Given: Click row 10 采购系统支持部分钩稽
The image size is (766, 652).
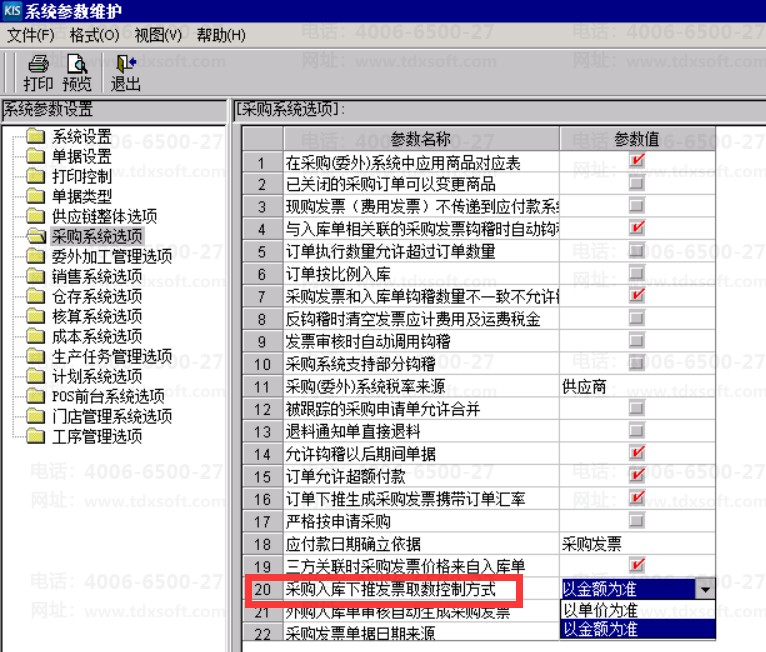Looking at the screenshot, I should pyautogui.click(x=361, y=364).
